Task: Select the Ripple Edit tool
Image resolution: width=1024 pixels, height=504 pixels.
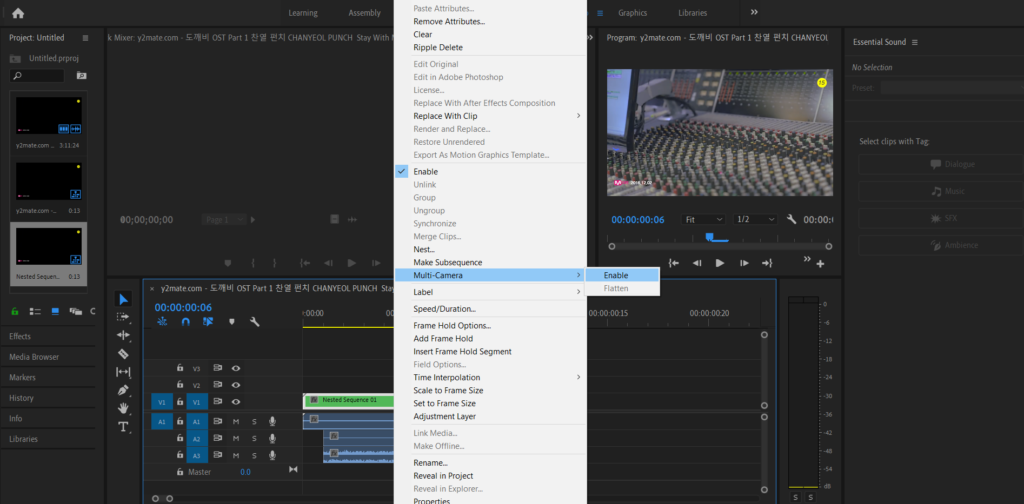Action: point(123,336)
